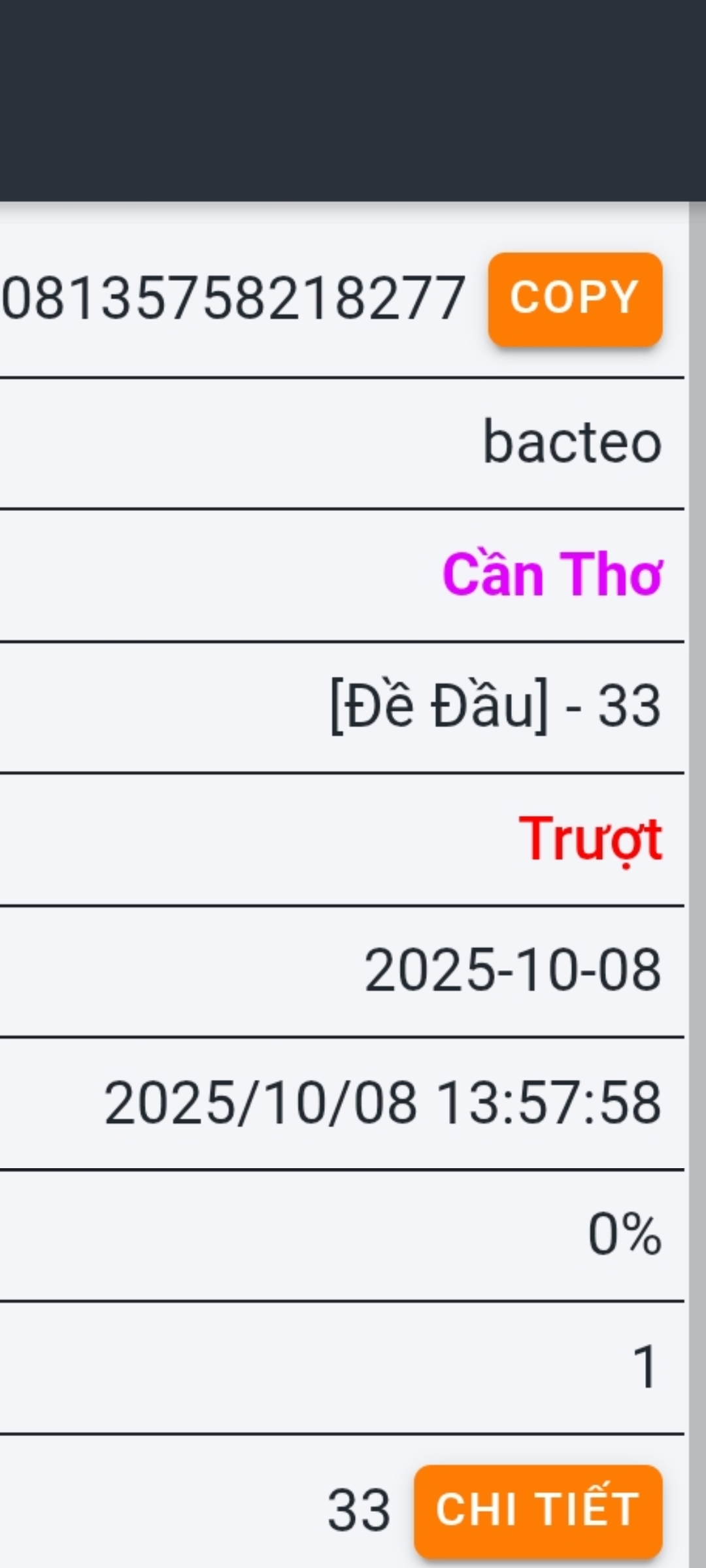Image resolution: width=706 pixels, height=1568 pixels.
Task: Click the 2025/10/08 part of the timestamp
Action: point(260,1103)
